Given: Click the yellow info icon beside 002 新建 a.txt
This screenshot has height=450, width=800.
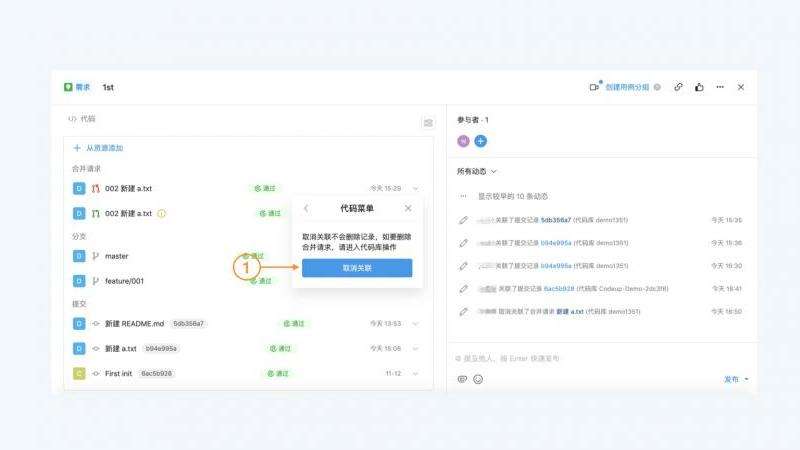Looking at the screenshot, I should (162, 213).
